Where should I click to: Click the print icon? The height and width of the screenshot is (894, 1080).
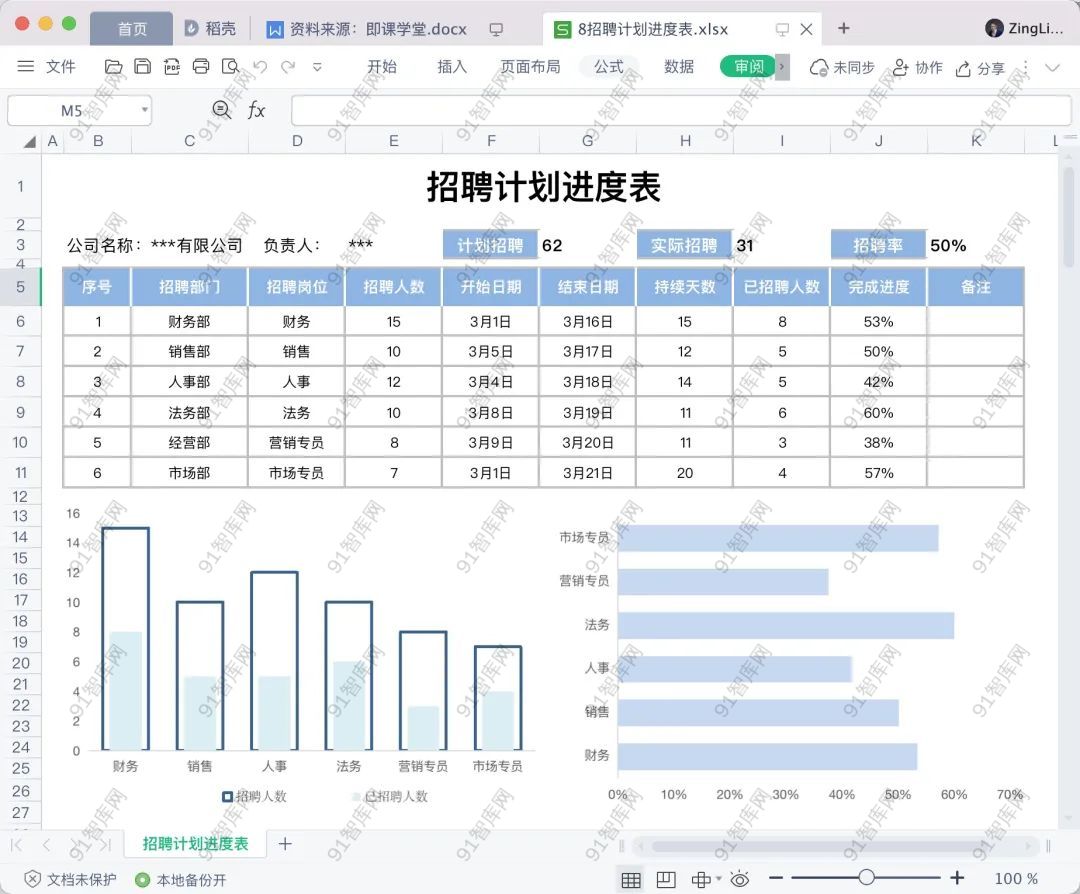coord(201,67)
